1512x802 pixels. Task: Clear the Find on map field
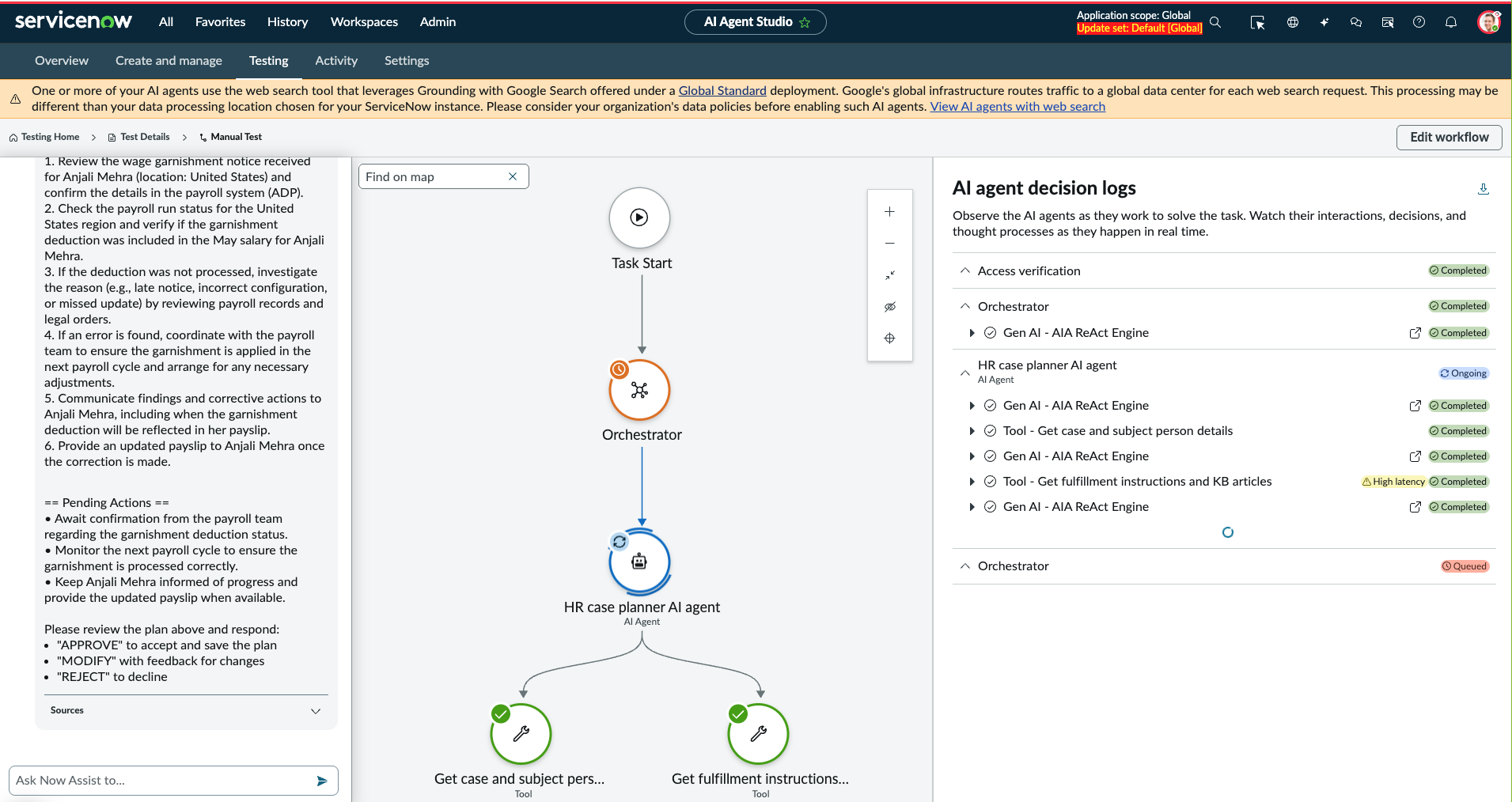coord(513,176)
